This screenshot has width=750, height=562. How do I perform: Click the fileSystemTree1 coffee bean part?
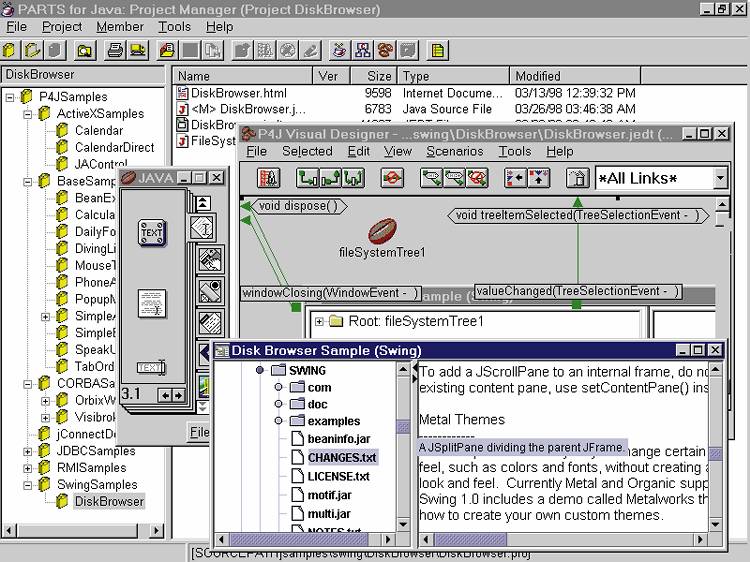[382, 231]
